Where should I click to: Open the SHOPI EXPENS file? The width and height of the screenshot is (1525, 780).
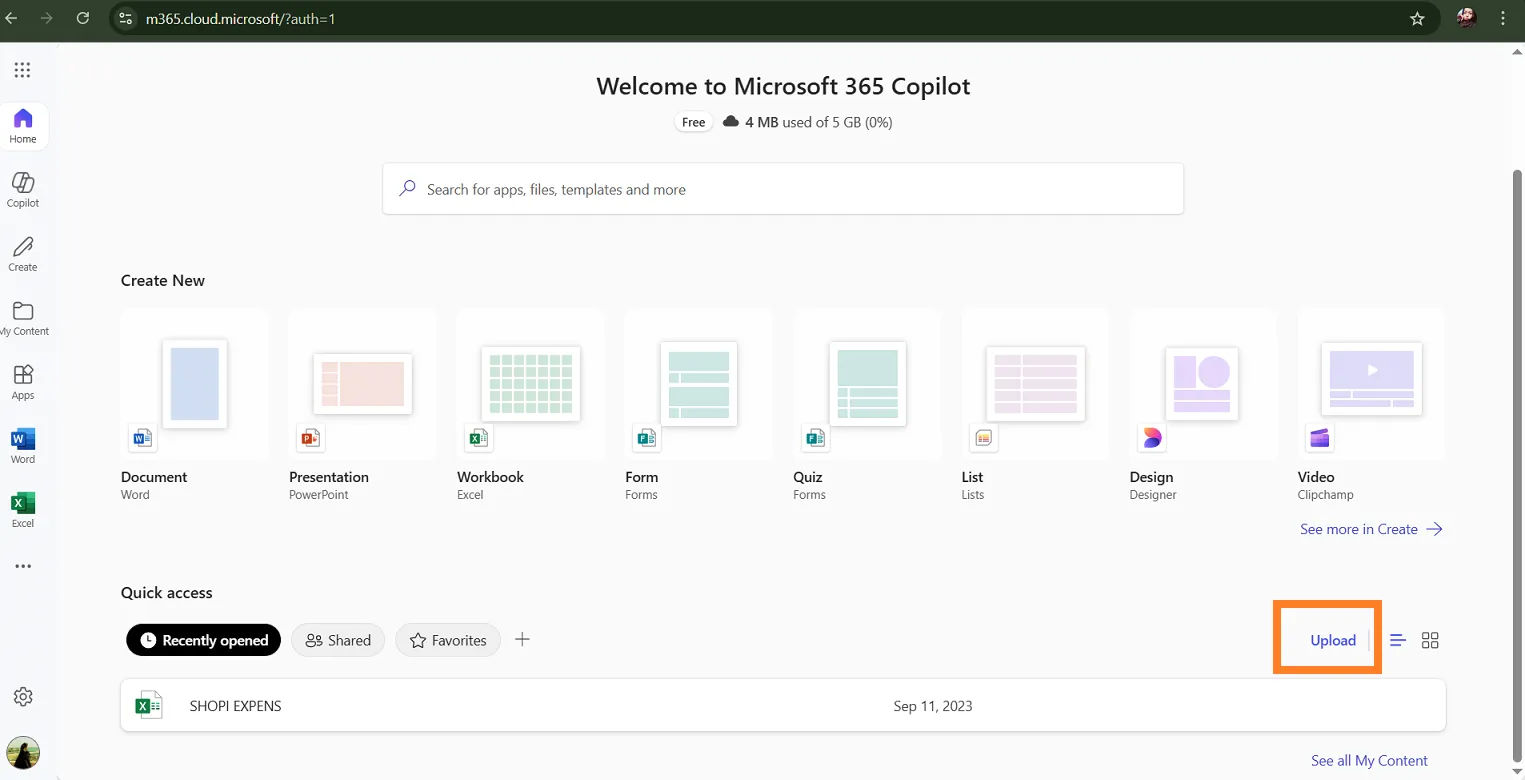(783, 706)
